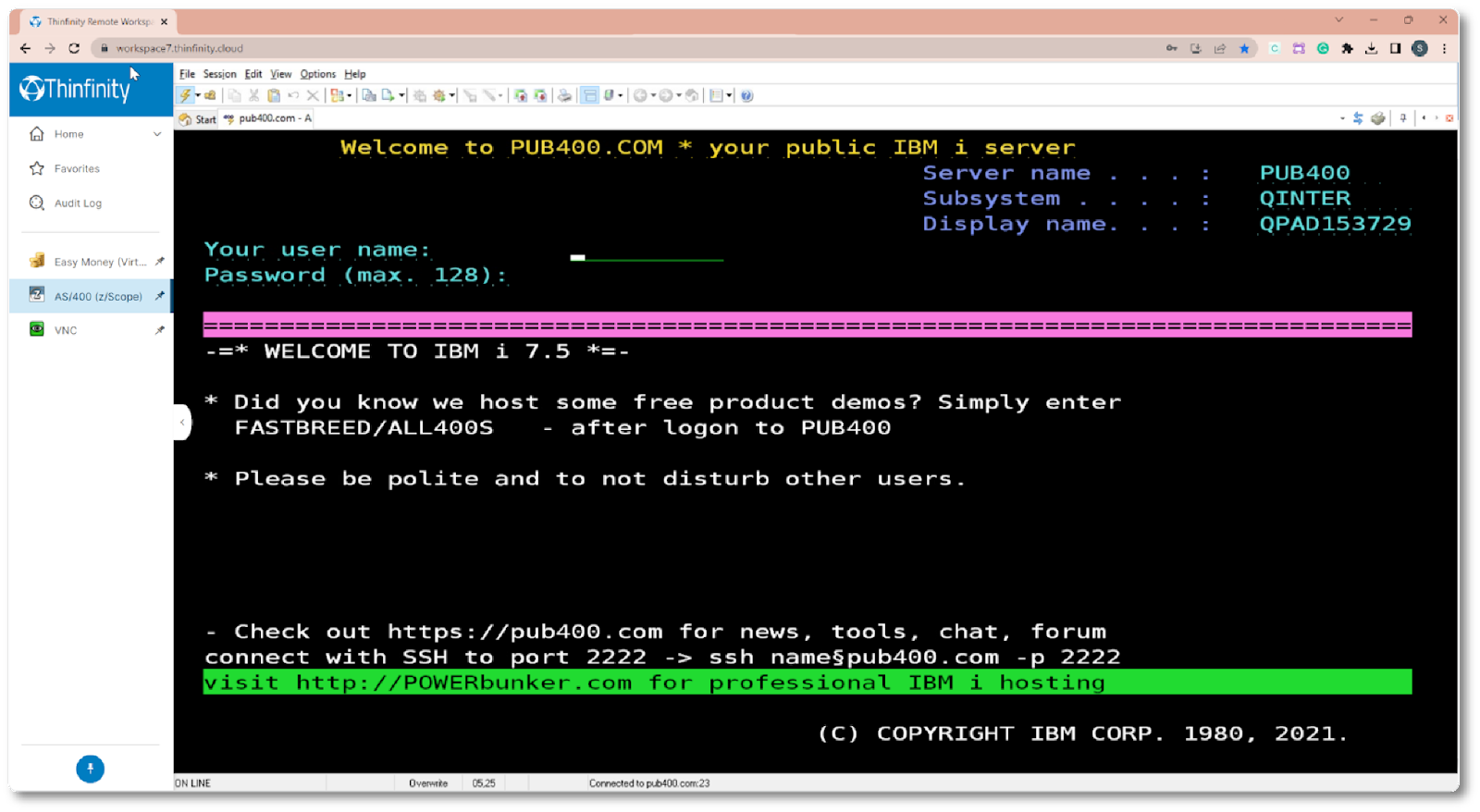Click the grey Forward navigation circle icon
Screen dimensions: 1480x812
pyautogui.click(x=666, y=95)
